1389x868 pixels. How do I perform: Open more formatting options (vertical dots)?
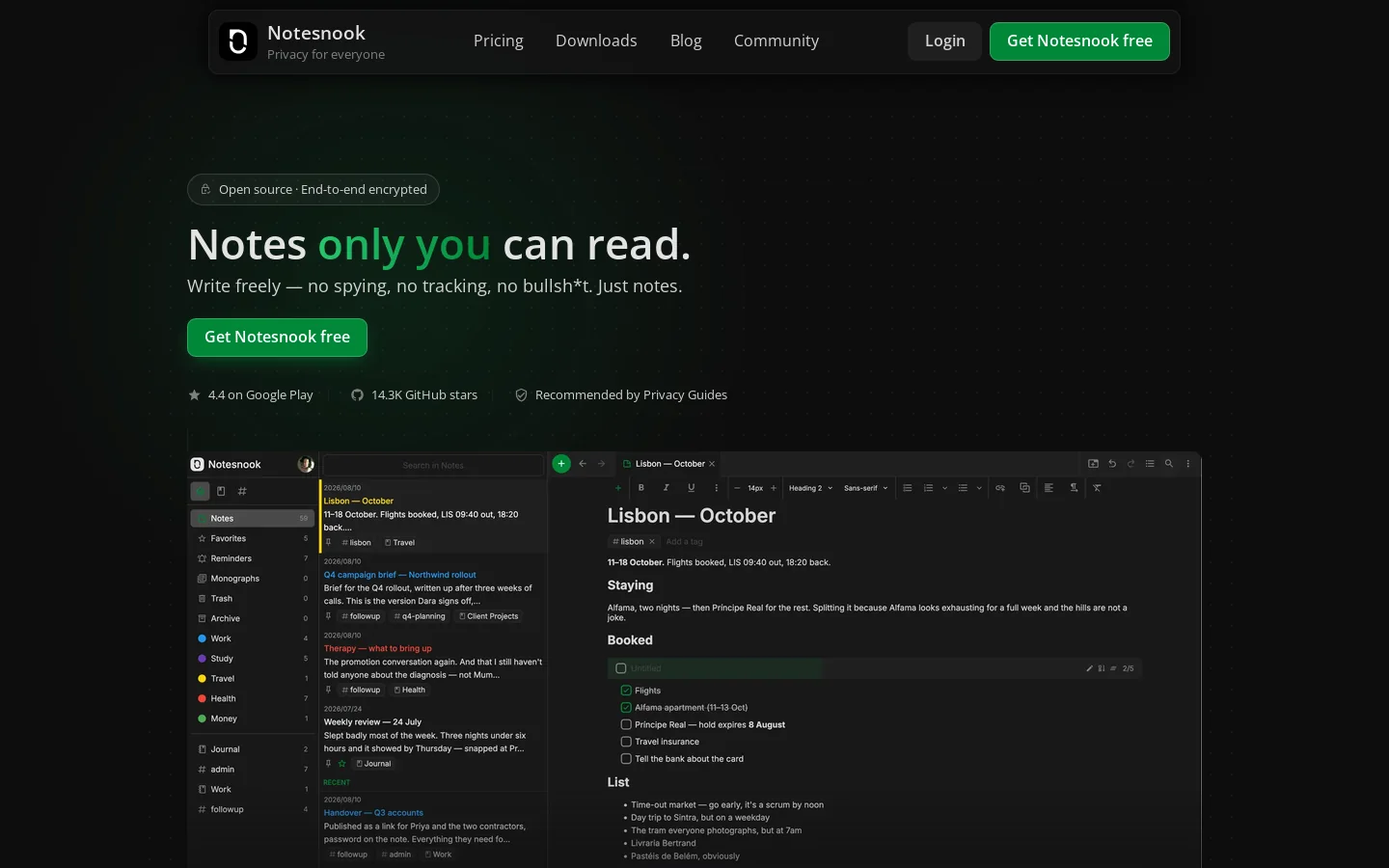716,488
